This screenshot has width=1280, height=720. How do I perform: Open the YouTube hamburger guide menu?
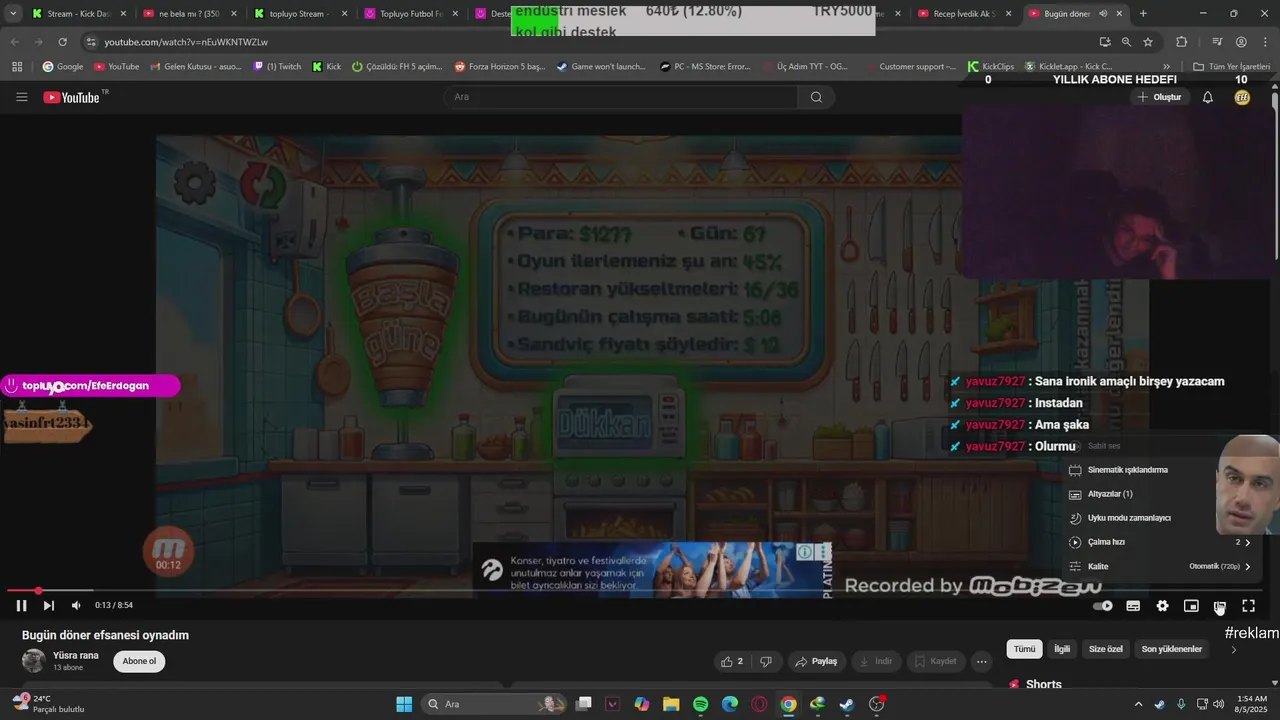pos(22,97)
